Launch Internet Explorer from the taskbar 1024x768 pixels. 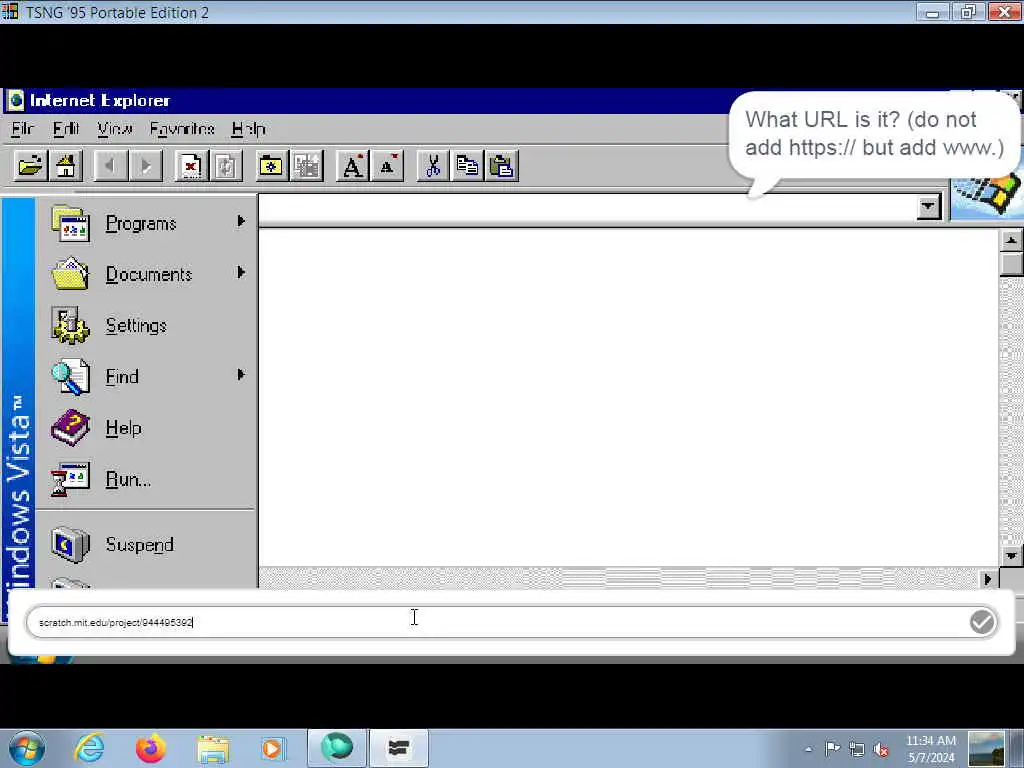click(x=89, y=748)
